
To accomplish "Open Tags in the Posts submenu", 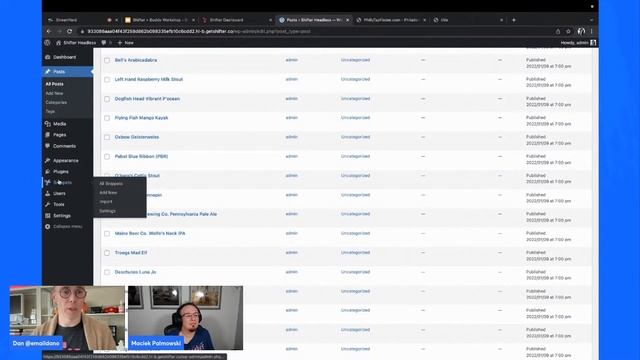I will (50, 111).
